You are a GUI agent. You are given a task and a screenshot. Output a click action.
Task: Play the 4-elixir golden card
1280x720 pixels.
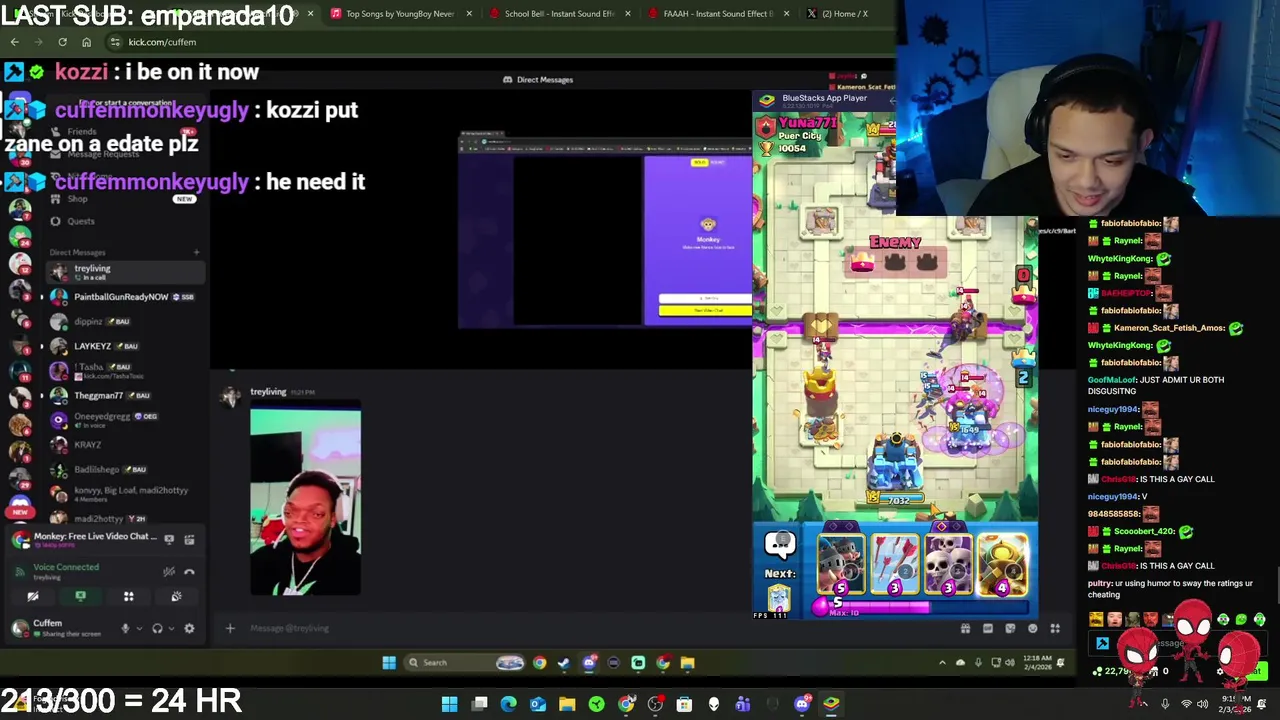pyautogui.click(x=1002, y=565)
